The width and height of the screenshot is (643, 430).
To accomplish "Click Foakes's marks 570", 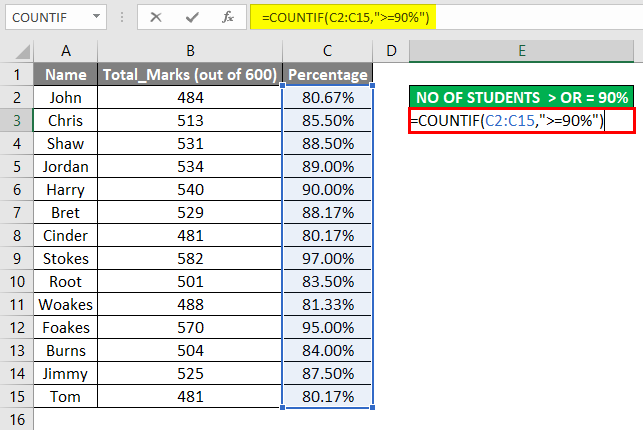I will pos(190,328).
